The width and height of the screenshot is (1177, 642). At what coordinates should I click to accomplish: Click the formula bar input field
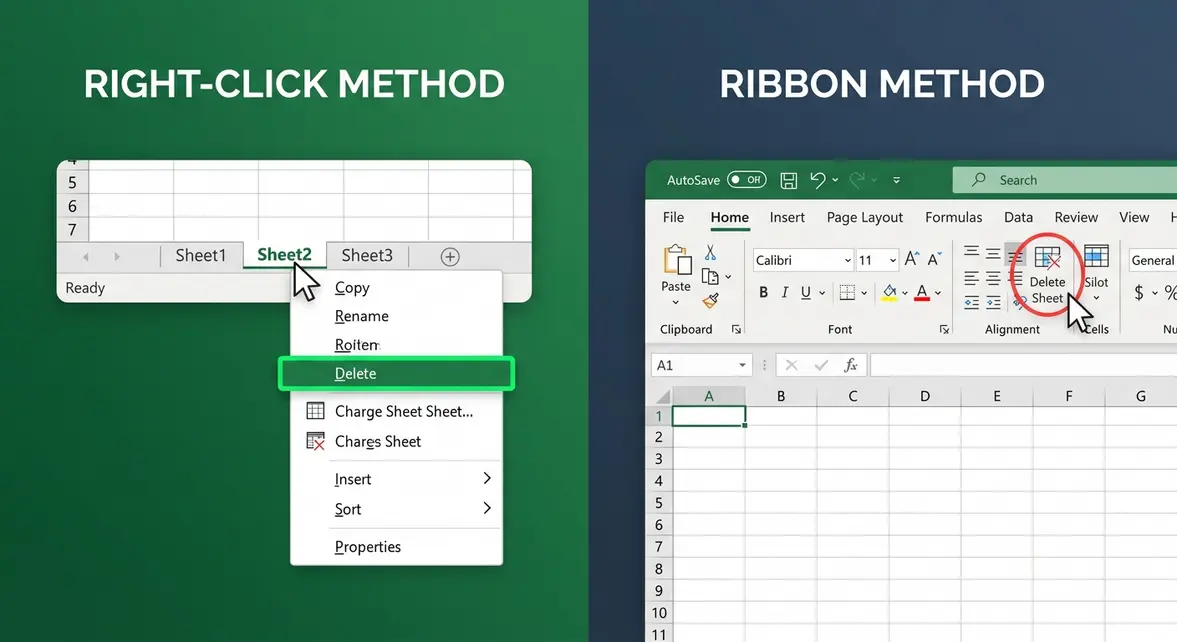pyautogui.click(x=1023, y=365)
